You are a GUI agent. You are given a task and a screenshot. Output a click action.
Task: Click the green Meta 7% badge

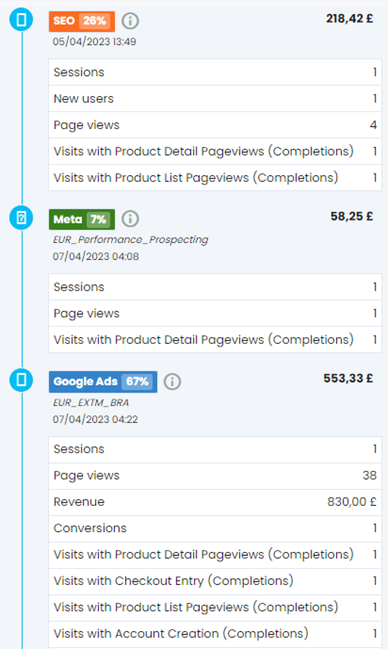(82, 219)
